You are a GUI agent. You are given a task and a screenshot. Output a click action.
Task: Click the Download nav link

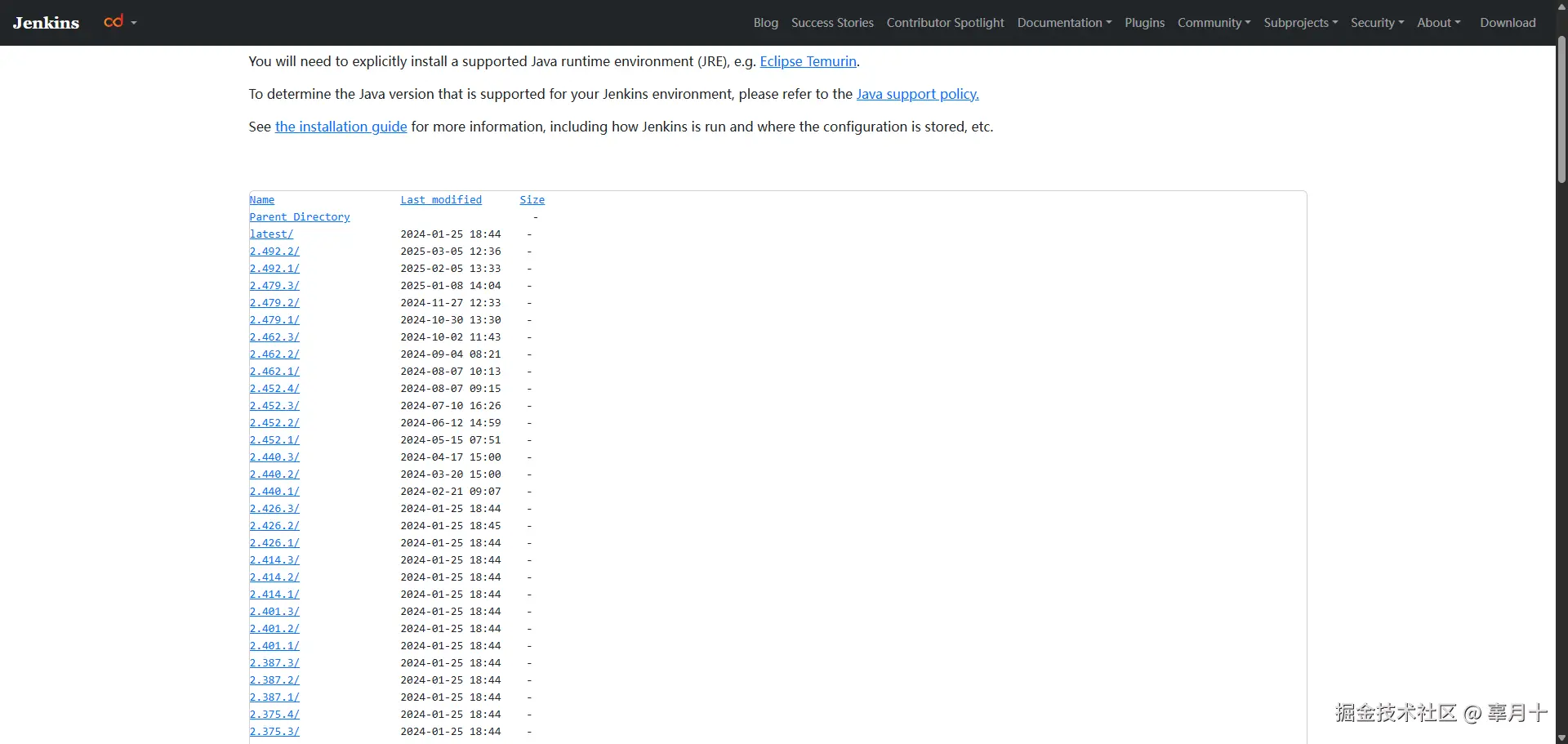click(x=1508, y=23)
